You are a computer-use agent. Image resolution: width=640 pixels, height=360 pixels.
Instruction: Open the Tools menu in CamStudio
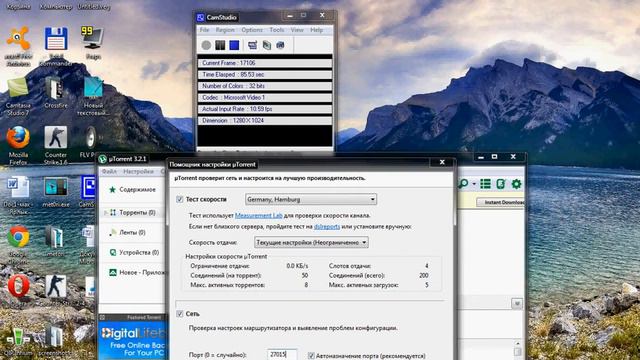[276, 30]
